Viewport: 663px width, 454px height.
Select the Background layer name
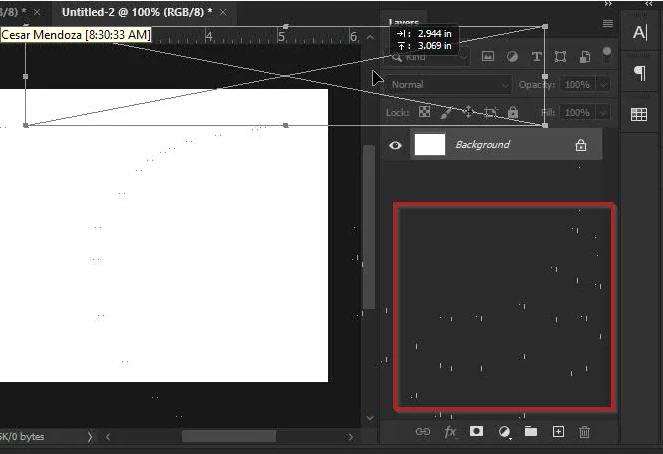482,145
